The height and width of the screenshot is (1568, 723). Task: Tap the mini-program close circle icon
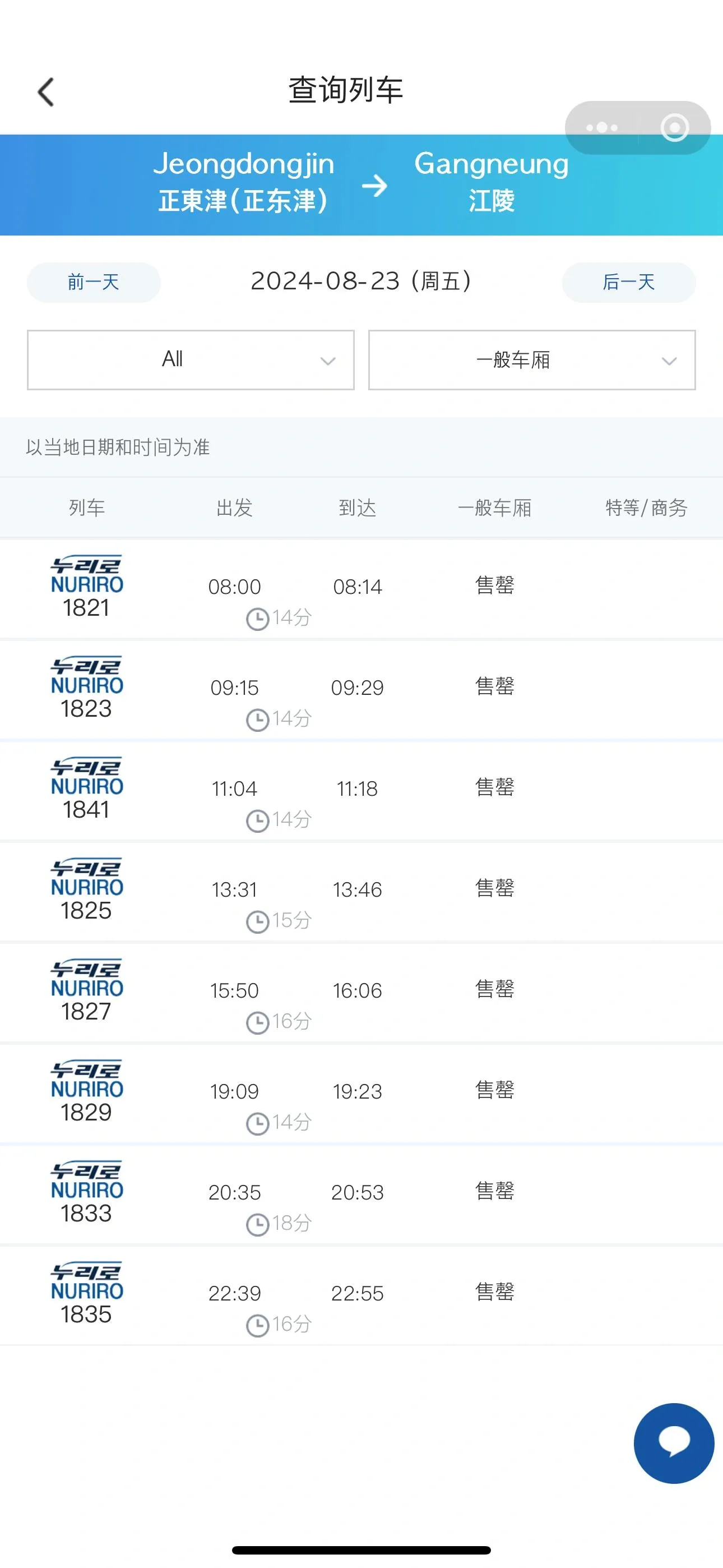coord(674,128)
